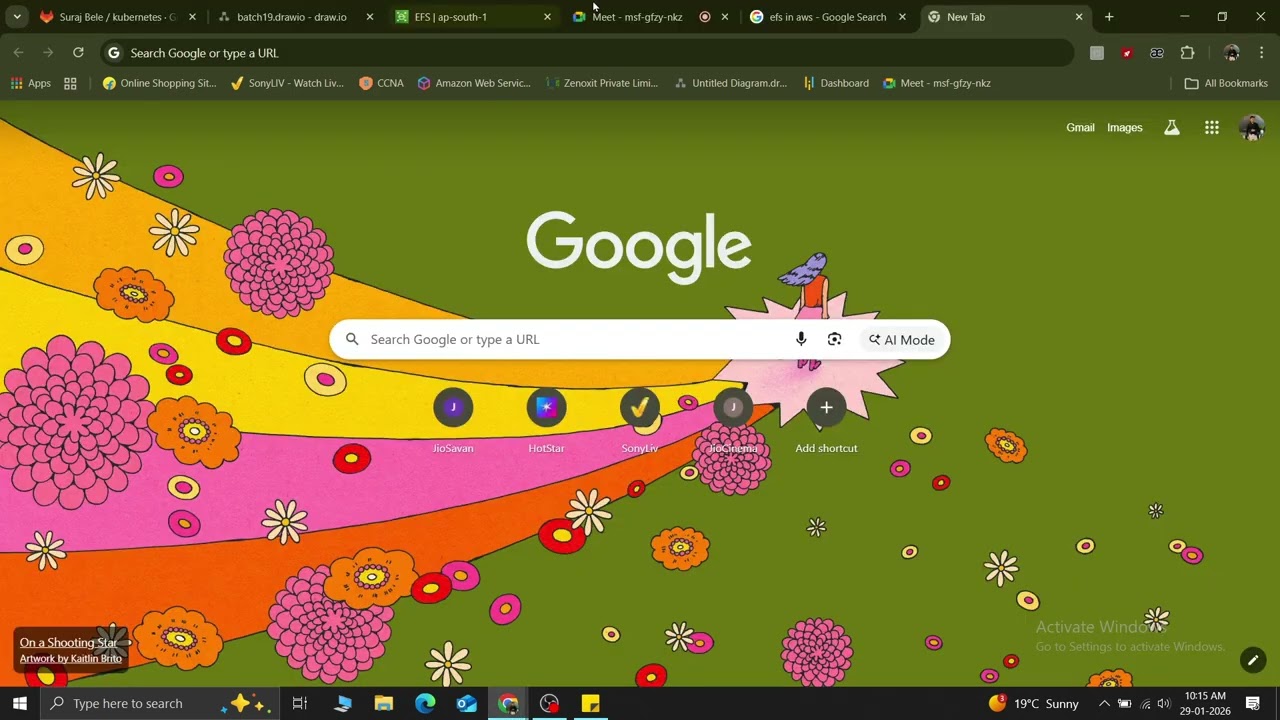Open the grey square extension icon

[x=1097, y=53]
